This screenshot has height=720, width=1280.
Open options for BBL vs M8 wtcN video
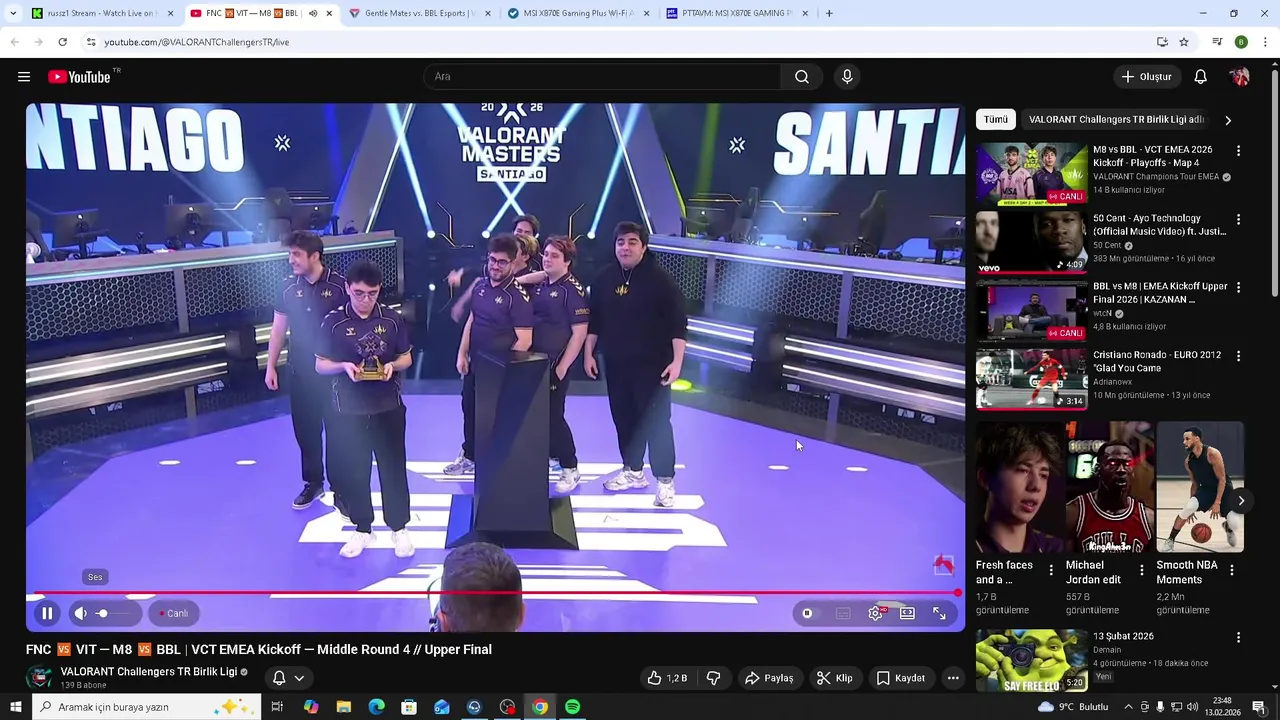tap(1238, 287)
